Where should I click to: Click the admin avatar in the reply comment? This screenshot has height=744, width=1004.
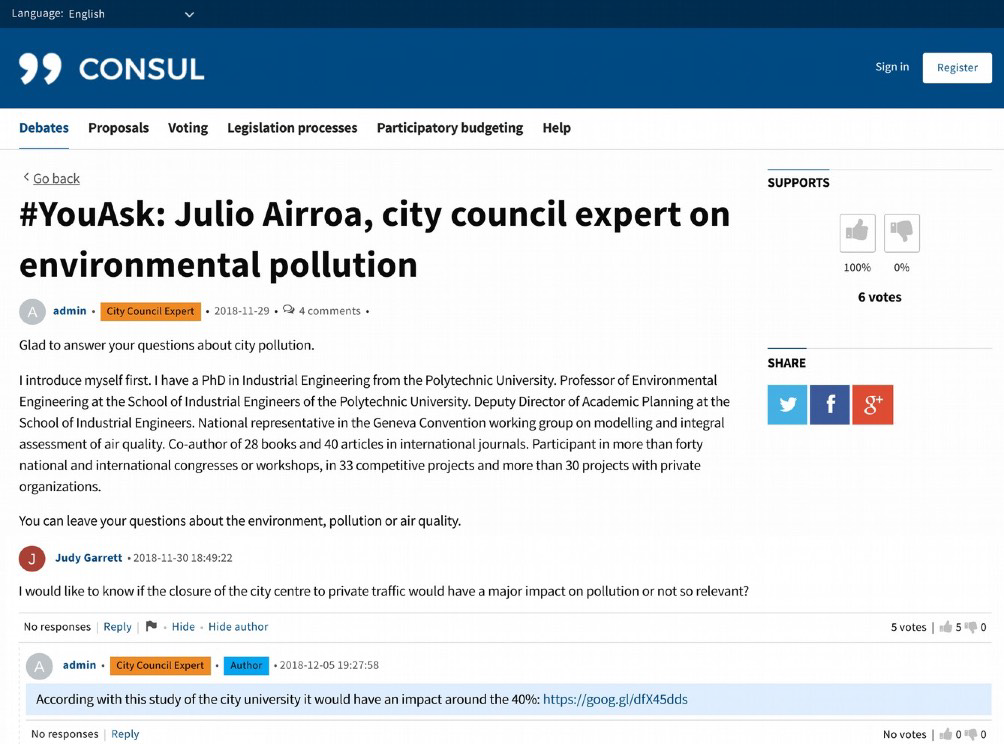tap(39, 667)
